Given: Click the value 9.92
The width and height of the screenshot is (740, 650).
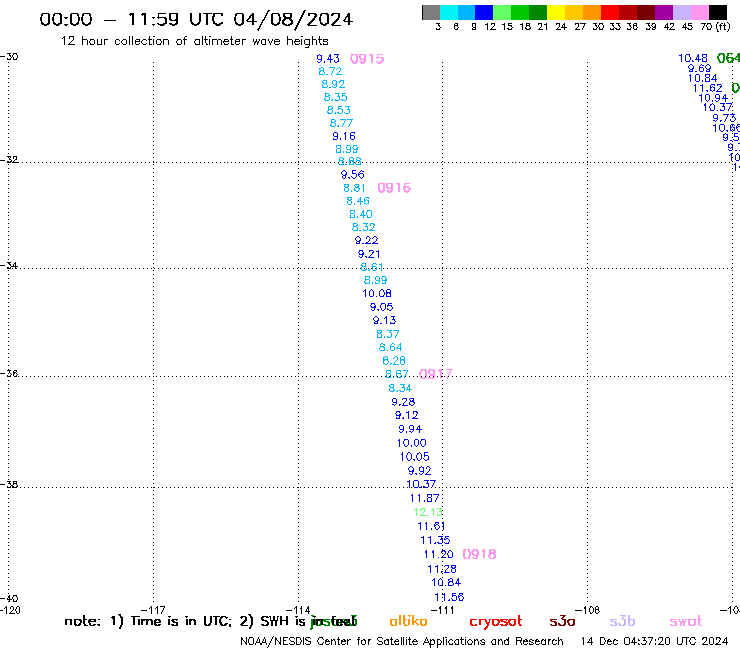Looking at the screenshot, I should (x=420, y=471).
